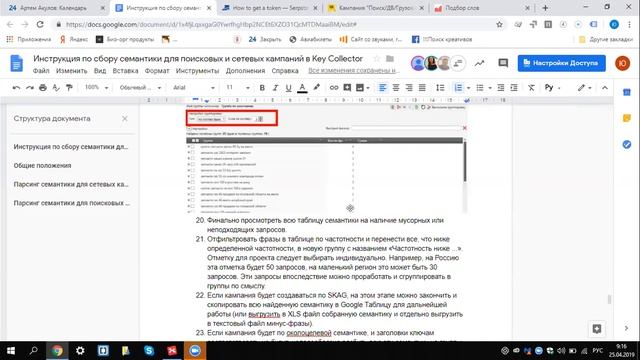Expand numbered list style dropdown arrow

tap(468, 88)
